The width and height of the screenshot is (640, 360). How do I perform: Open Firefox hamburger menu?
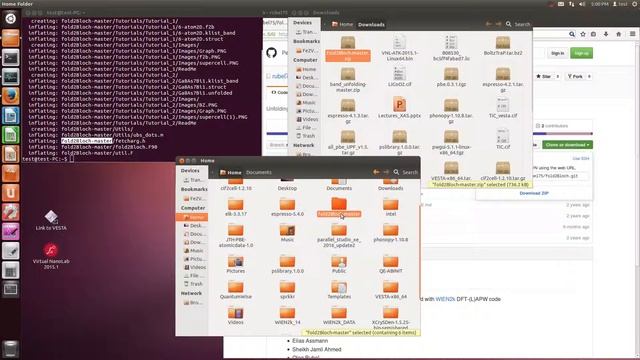(x=632, y=34)
